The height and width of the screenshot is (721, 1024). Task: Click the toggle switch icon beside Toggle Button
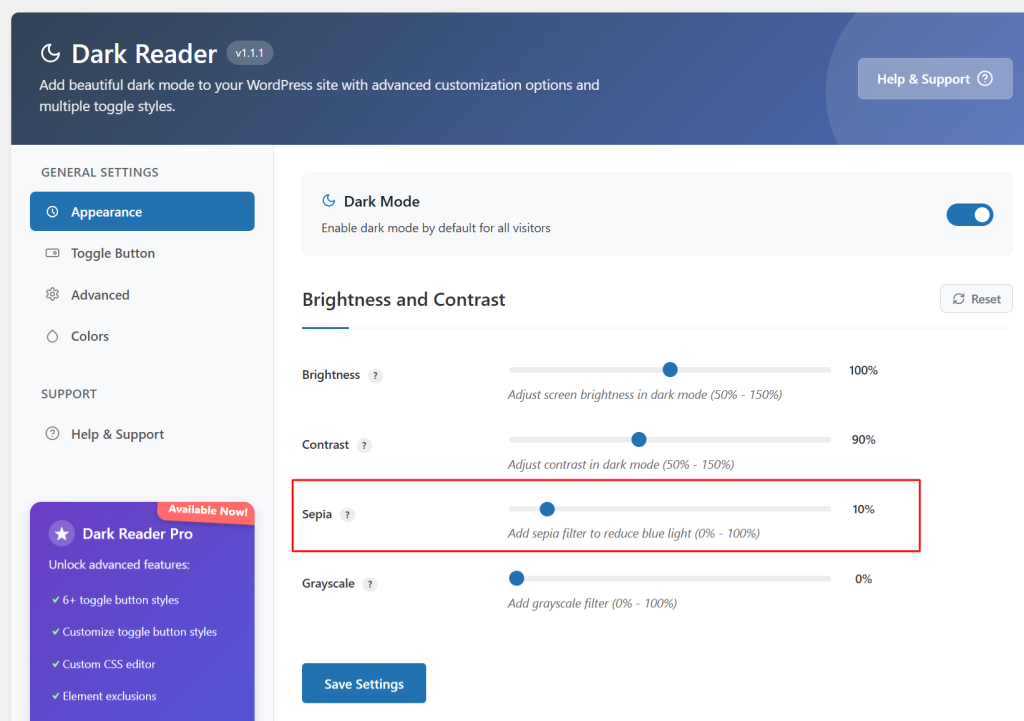(x=52, y=253)
